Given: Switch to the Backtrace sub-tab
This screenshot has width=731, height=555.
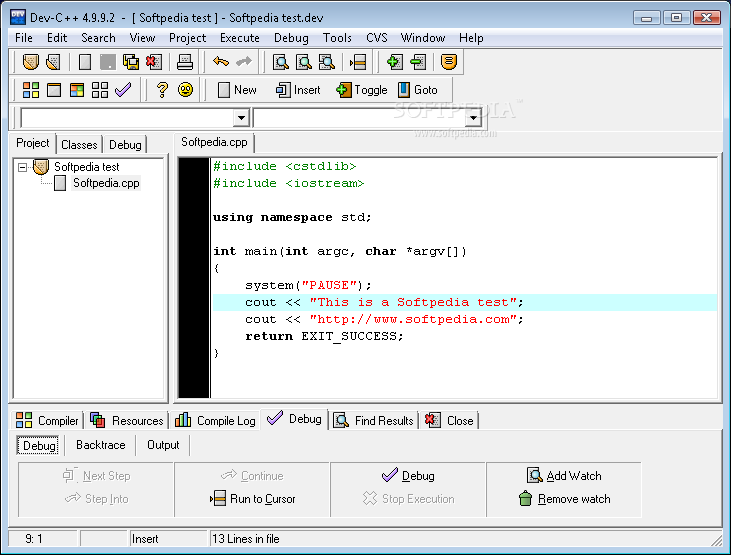Looking at the screenshot, I should point(101,445).
